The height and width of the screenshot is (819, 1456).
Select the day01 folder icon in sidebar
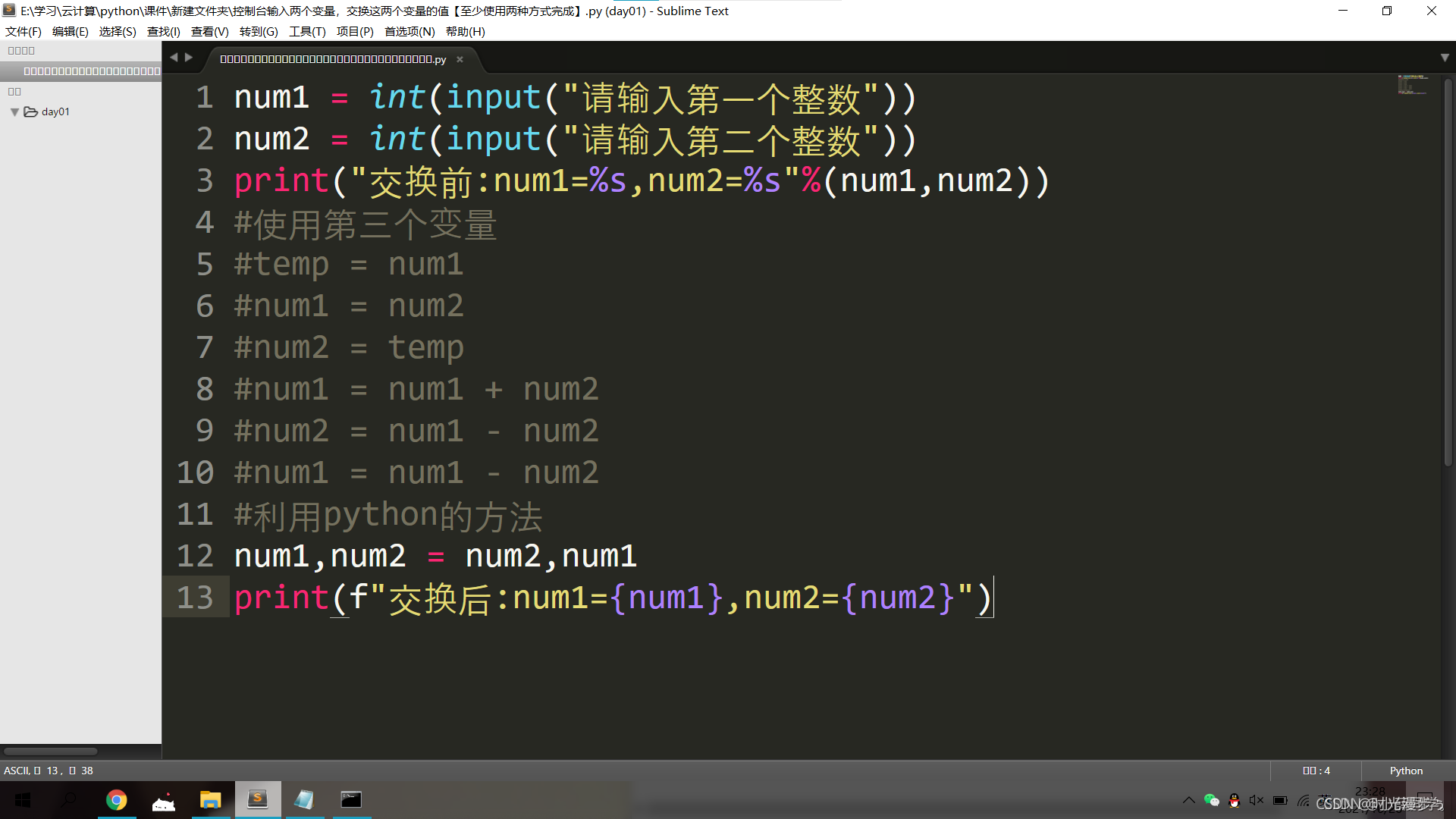31,112
